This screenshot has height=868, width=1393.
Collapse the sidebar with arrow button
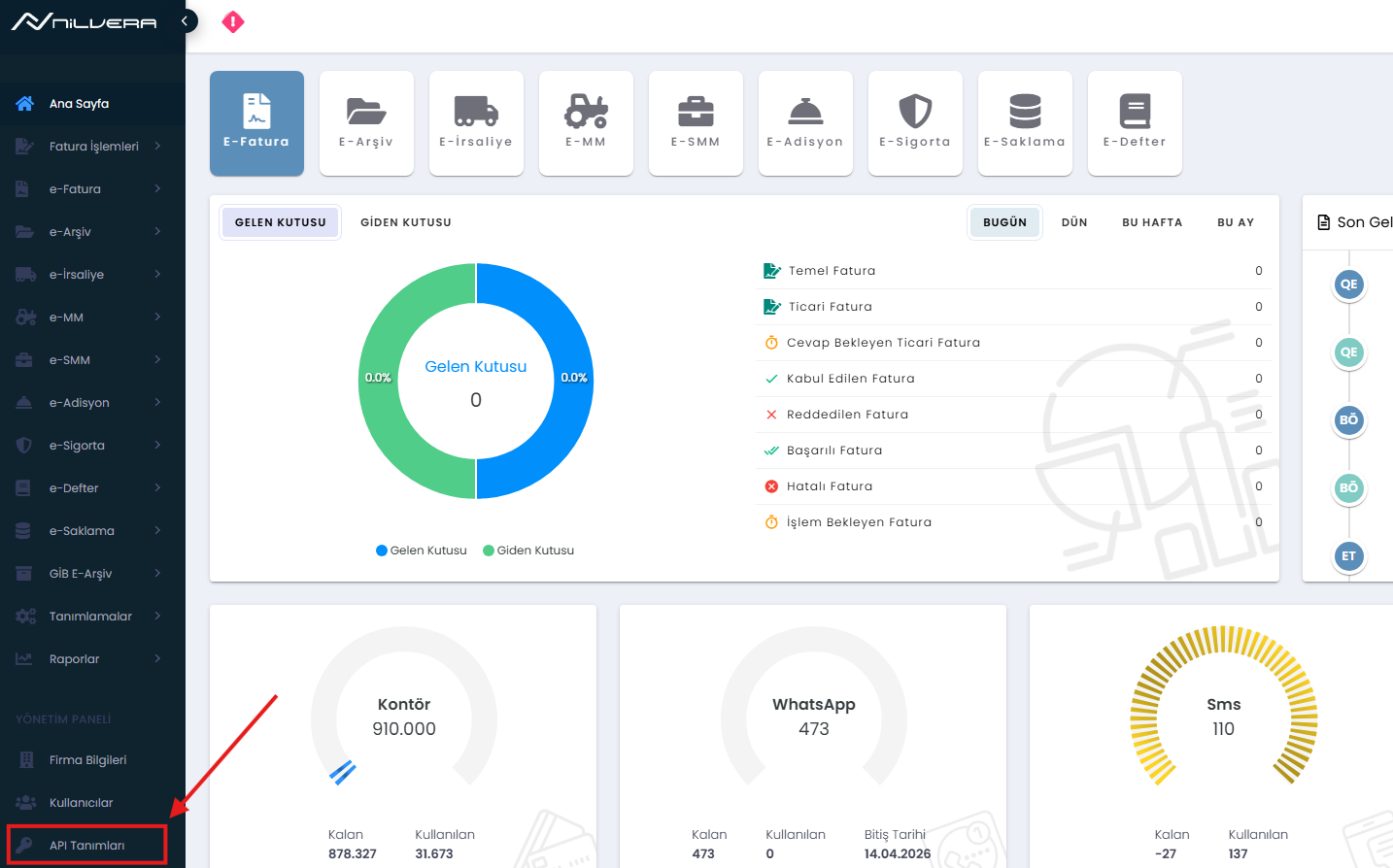(185, 20)
